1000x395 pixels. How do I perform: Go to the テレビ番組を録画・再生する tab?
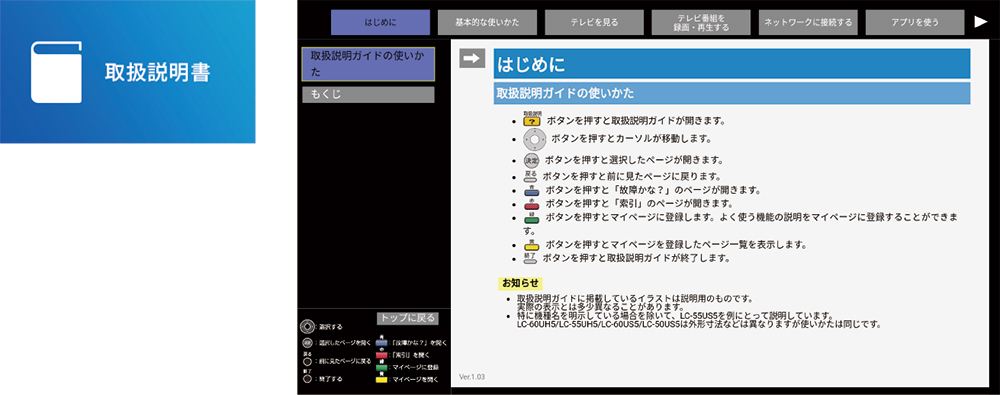701,22
